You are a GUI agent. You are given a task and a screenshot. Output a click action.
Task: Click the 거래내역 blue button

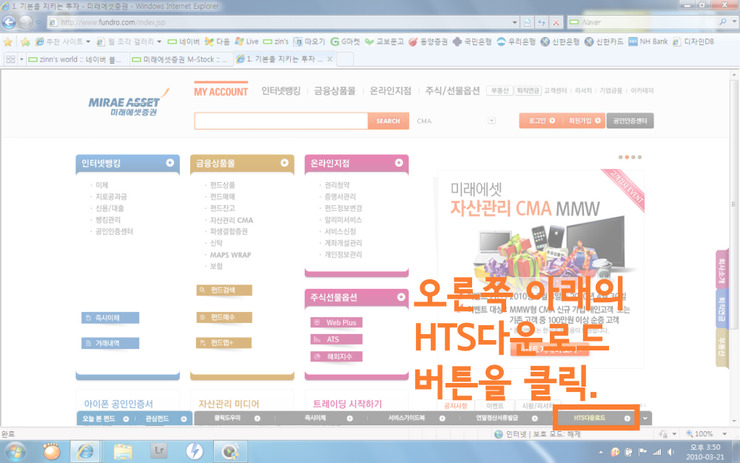[x=110, y=343]
